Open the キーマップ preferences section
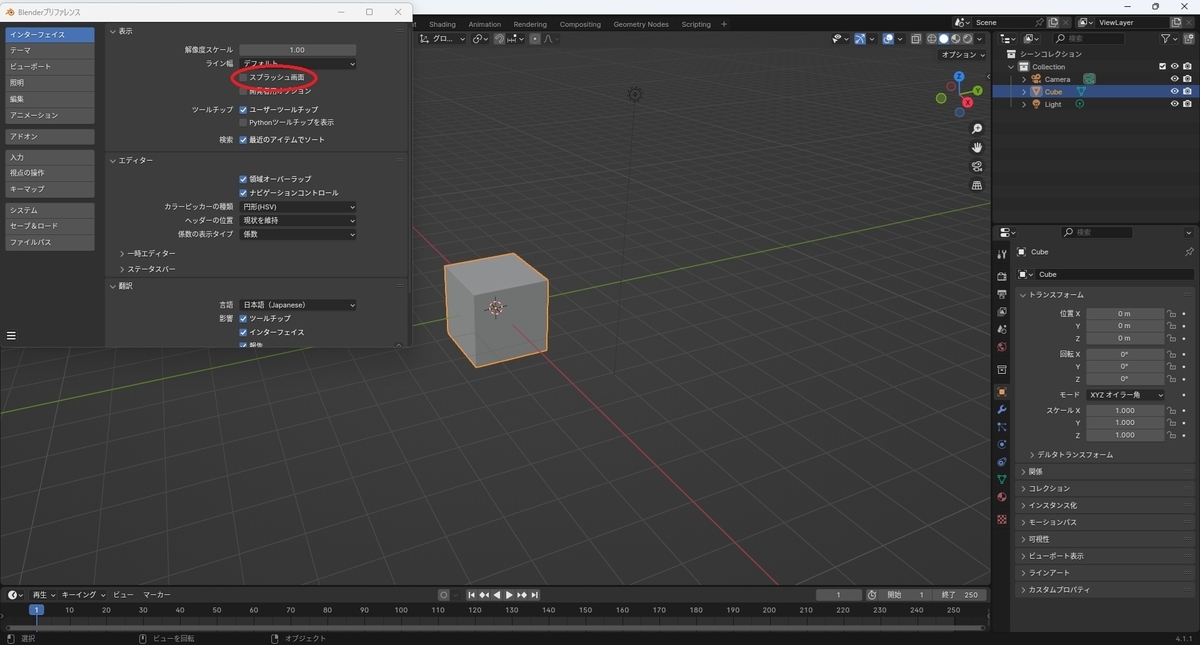 click(49, 189)
